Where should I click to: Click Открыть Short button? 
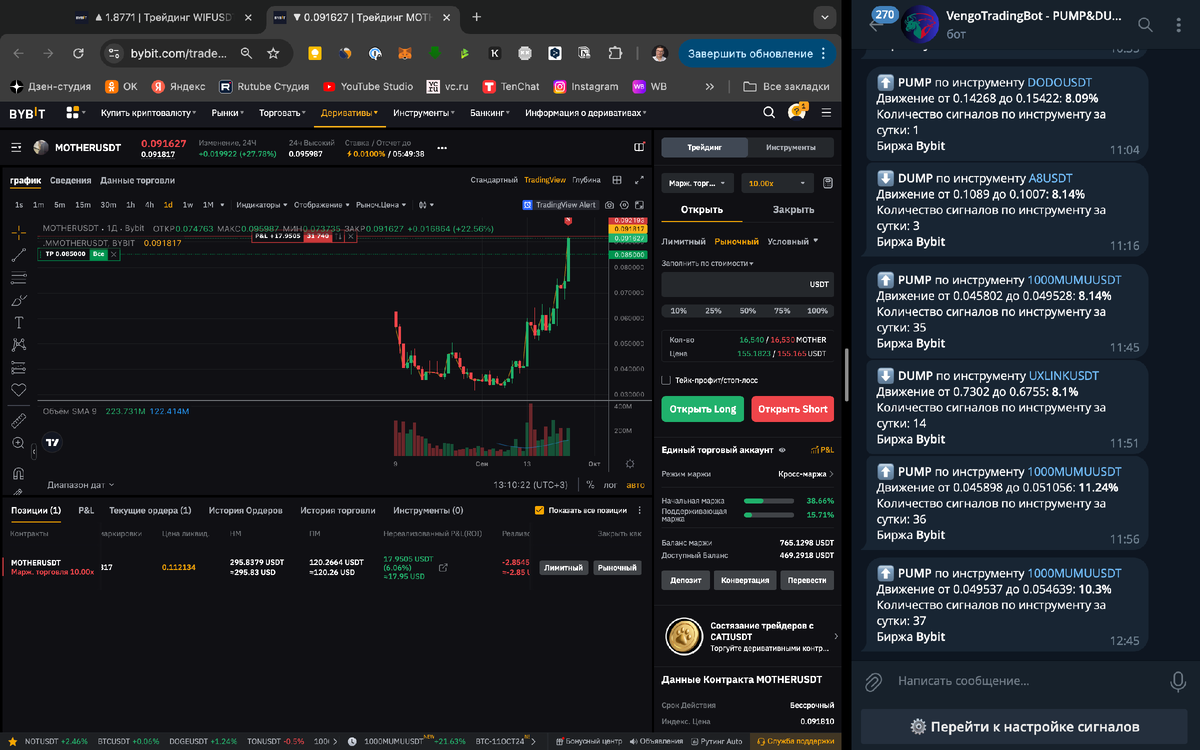[x=792, y=409]
